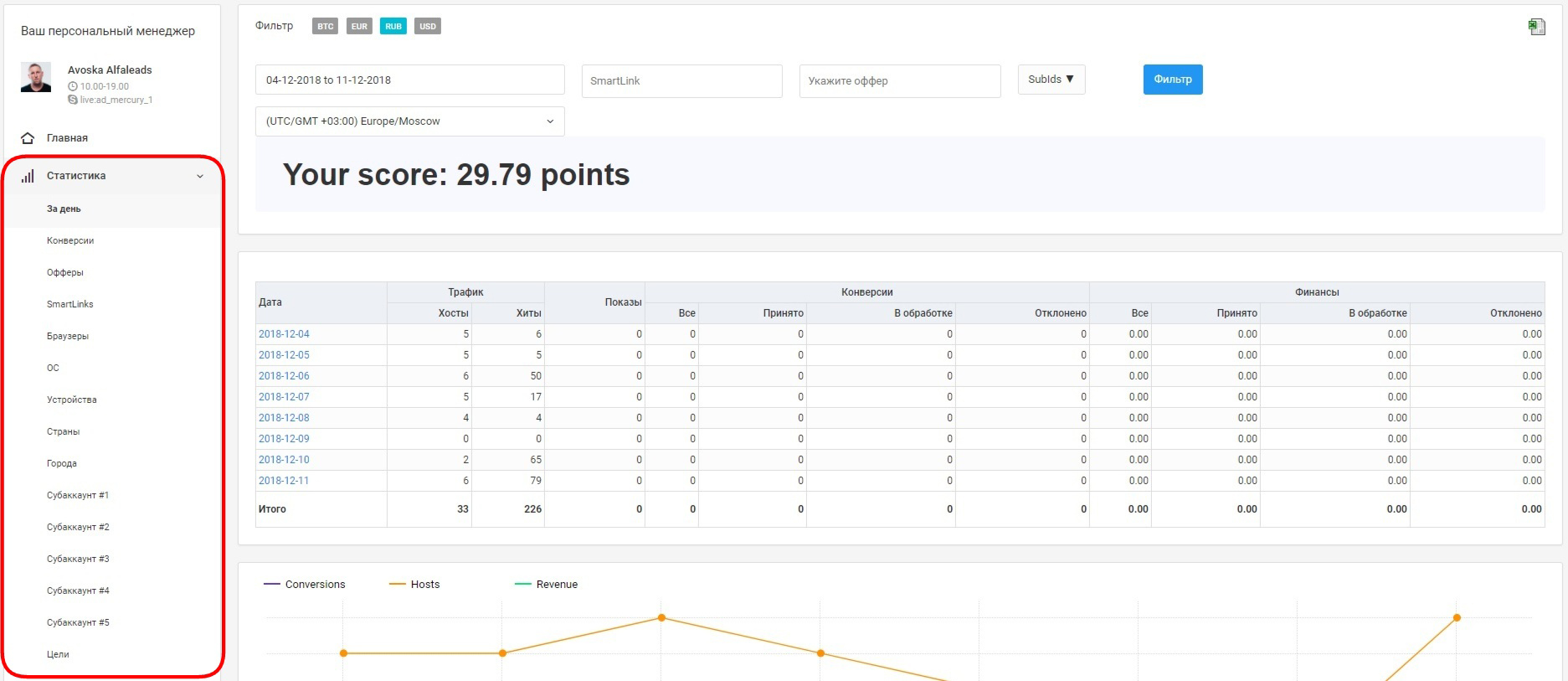
Task: Open Субаккаунт #5 statistics
Action: click(x=78, y=622)
